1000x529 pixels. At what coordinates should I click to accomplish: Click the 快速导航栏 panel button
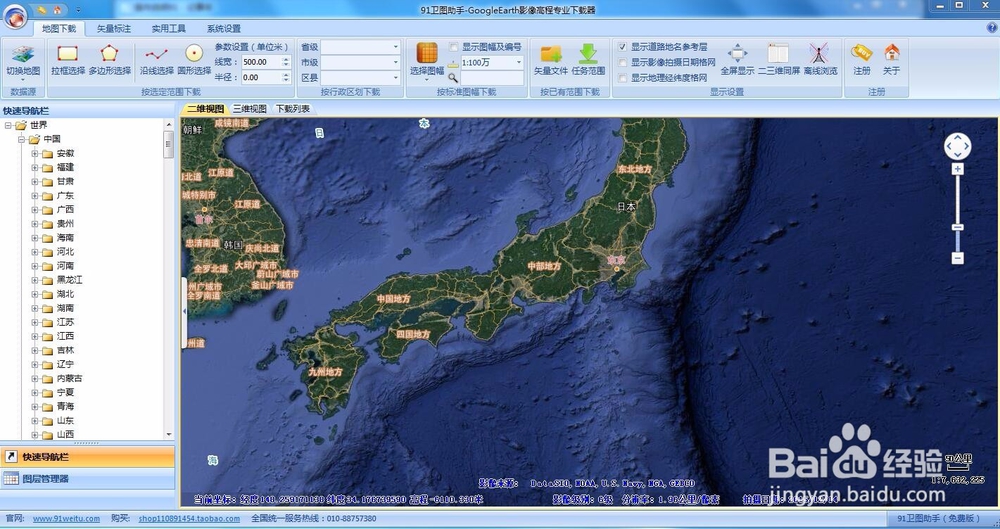tap(87, 457)
